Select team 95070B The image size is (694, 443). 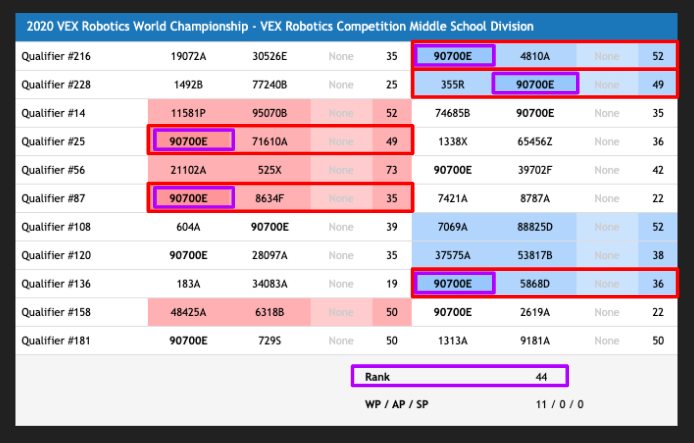[x=270, y=113]
